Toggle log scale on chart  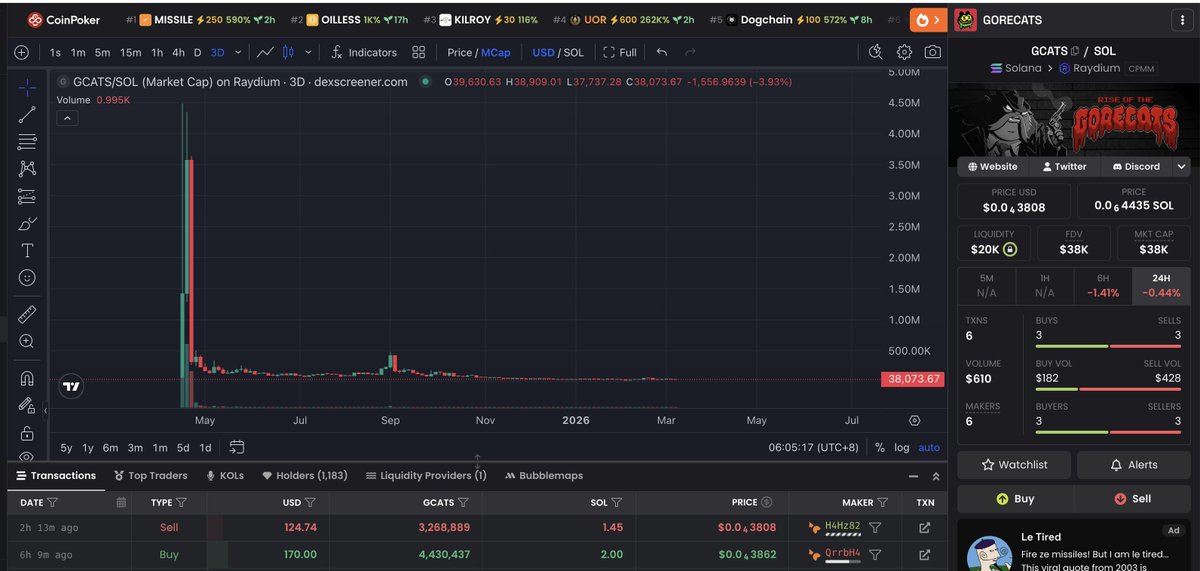(902, 447)
